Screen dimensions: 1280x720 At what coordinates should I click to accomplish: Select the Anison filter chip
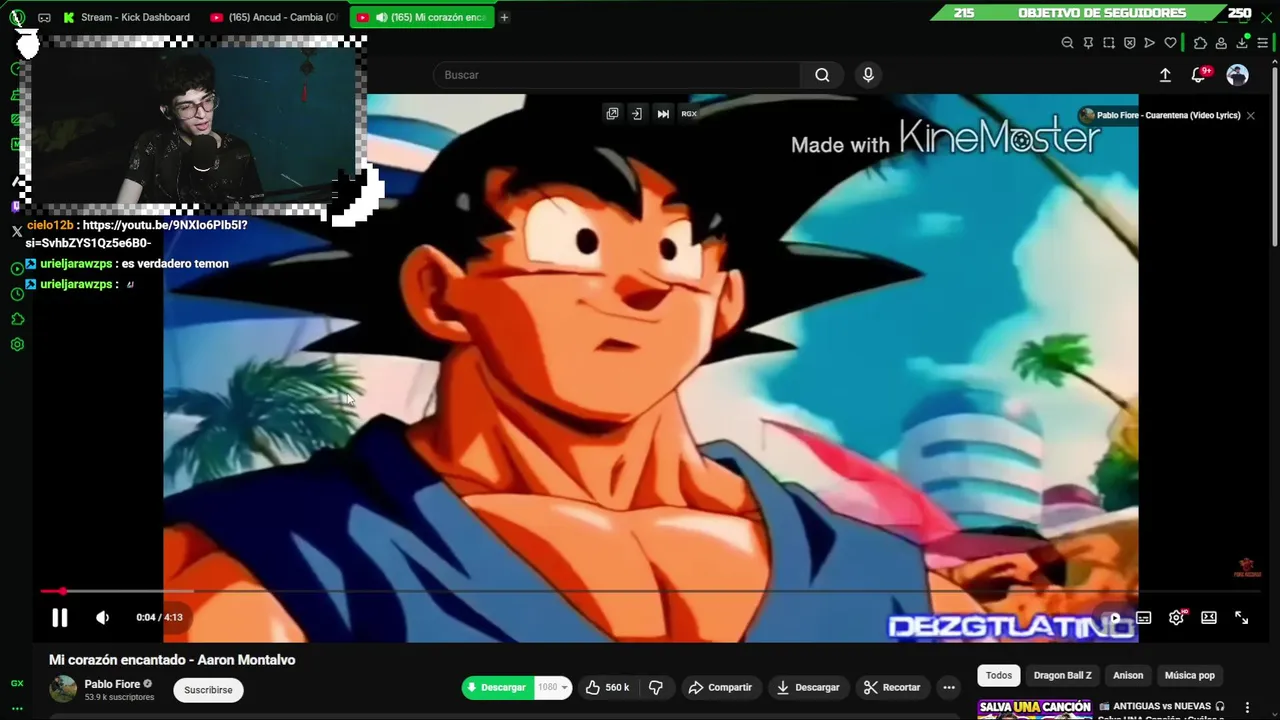click(x=1128, y=675)
